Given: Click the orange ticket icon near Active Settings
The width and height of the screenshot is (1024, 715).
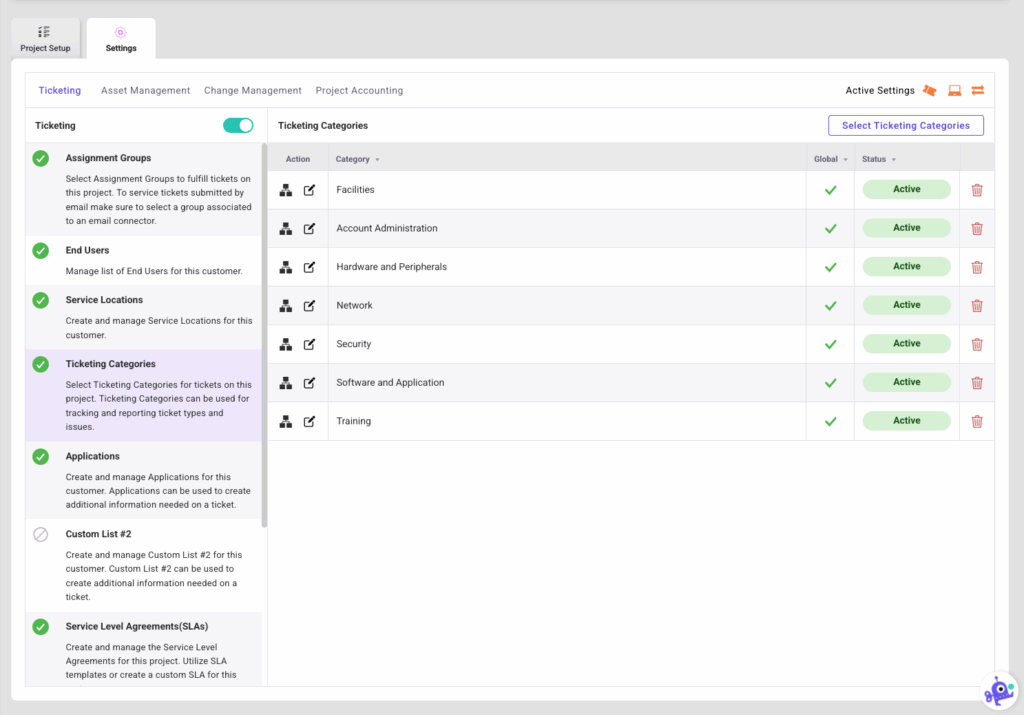Looking at the screenshot, I should [929, 90].
